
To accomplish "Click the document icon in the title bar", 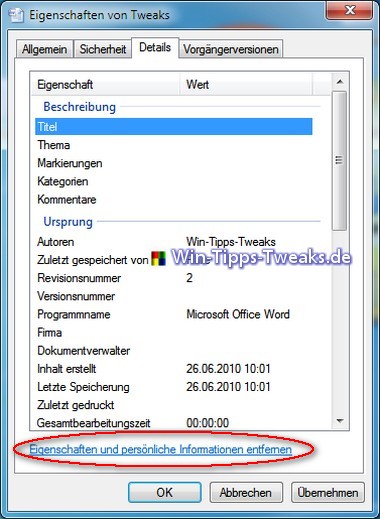I will click(17, 15).
